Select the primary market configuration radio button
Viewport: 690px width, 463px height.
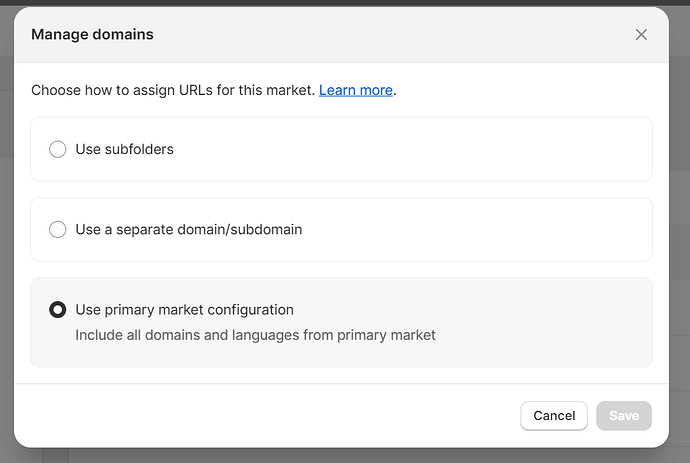[x=58, y=310]
